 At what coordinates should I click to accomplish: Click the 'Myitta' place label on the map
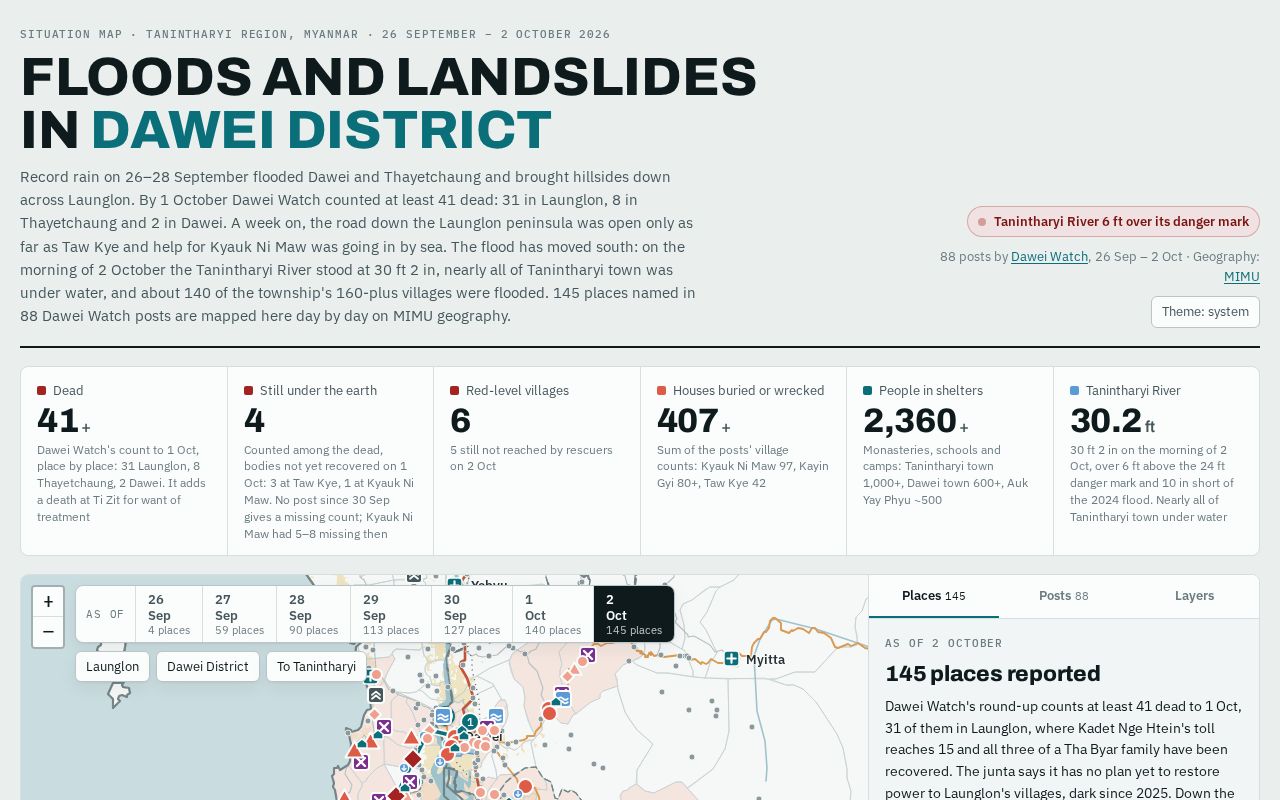tap(766, 660)
